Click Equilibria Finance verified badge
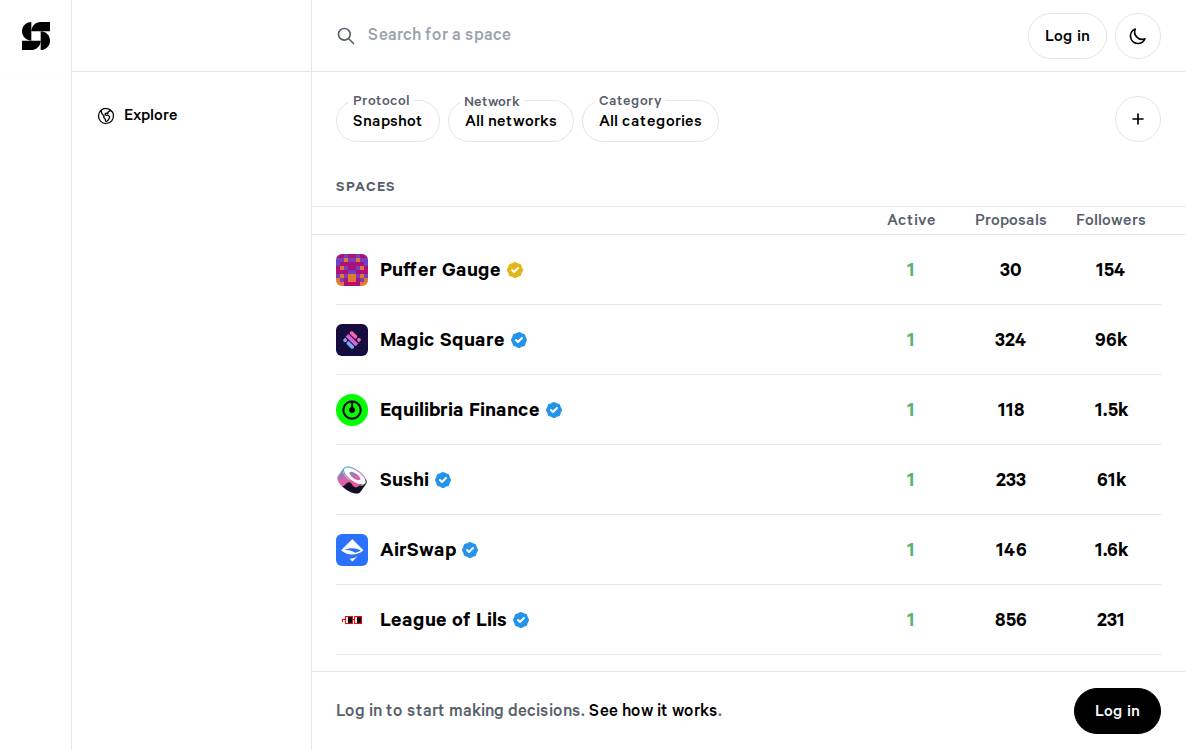Viewport: 1200px width, 750px height. [554, 410]
